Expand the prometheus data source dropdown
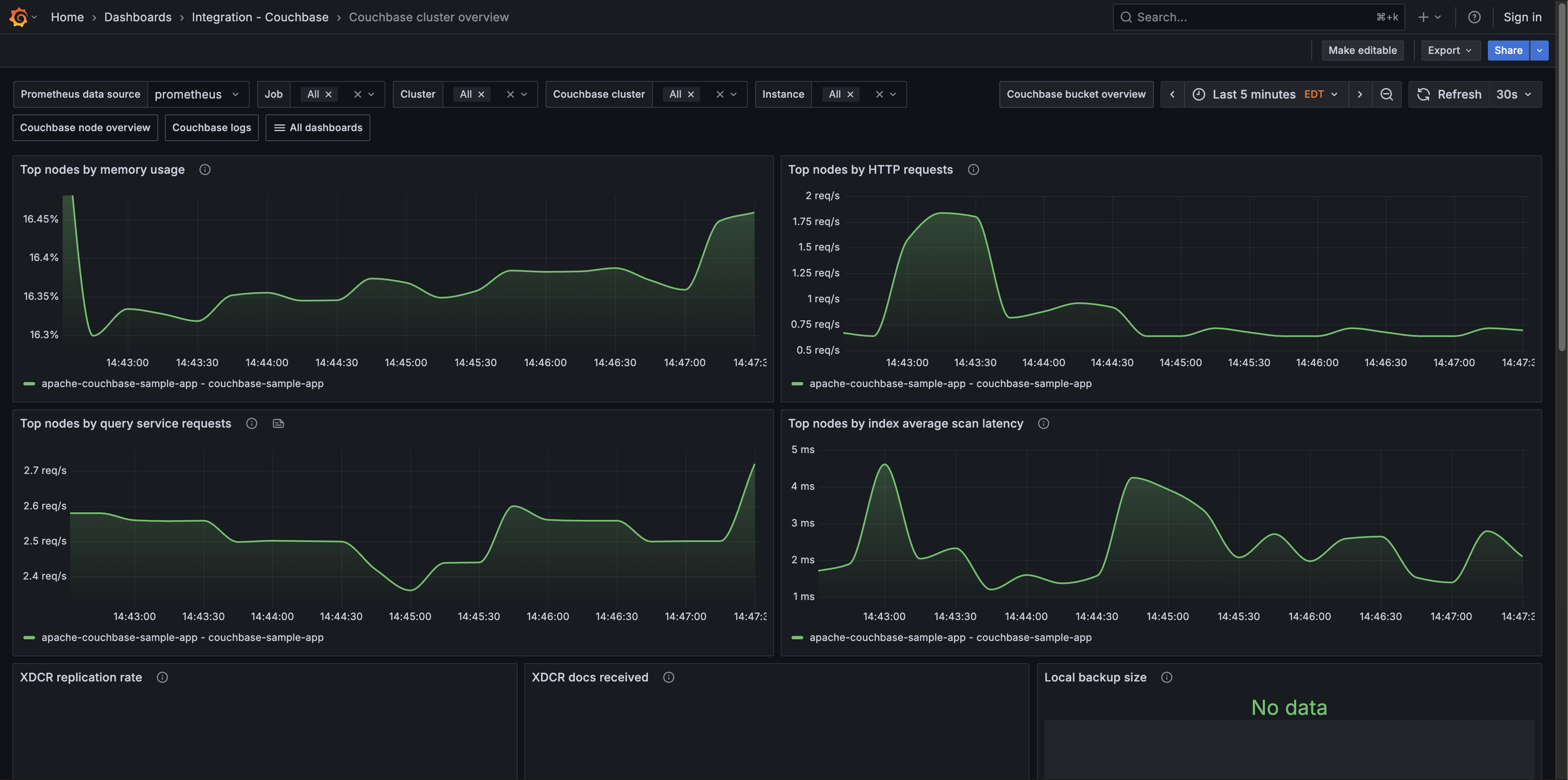 (x=198, y=94)
